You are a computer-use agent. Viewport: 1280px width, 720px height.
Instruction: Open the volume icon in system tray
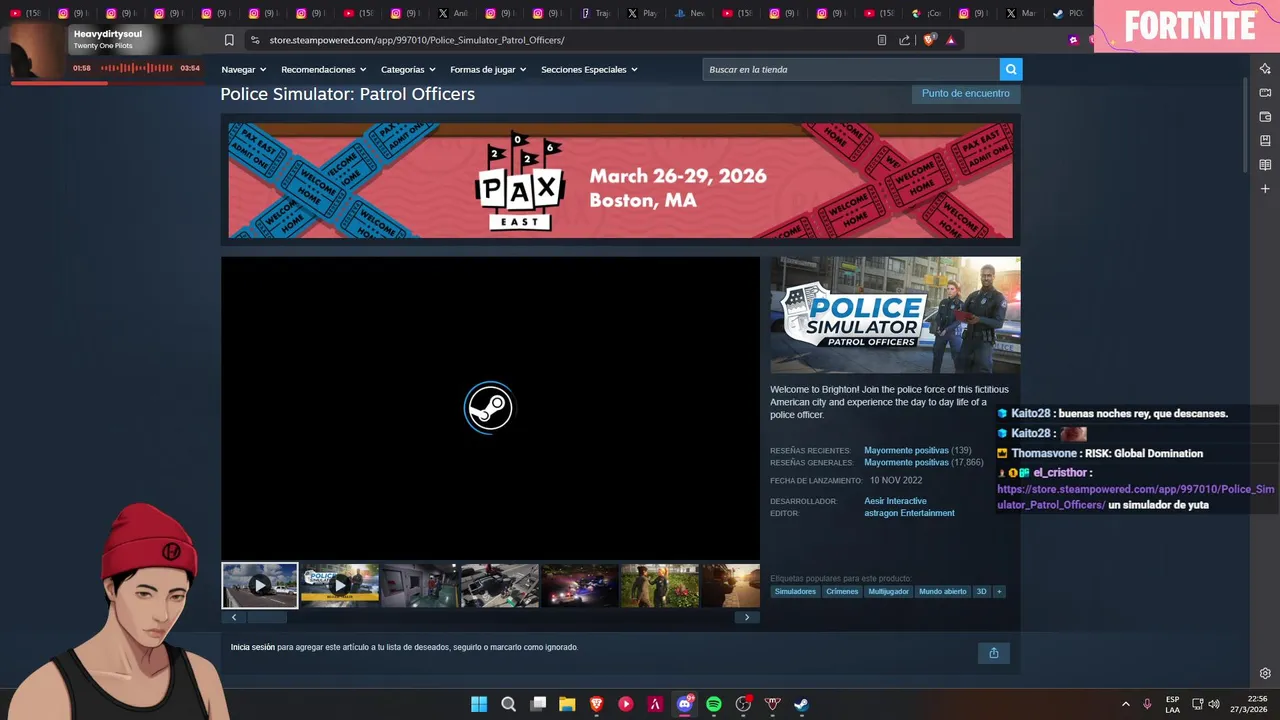pos(1214,704)
